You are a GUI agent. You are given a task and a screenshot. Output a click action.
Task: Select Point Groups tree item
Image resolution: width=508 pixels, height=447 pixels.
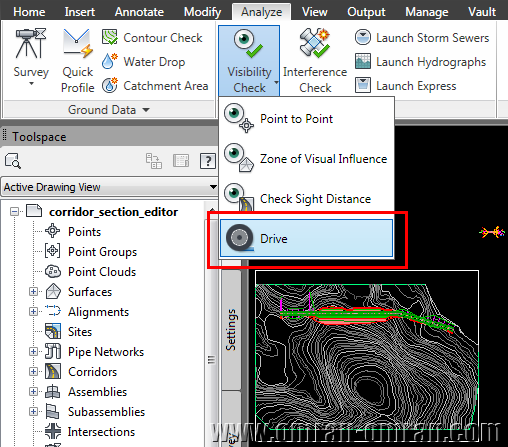point(103,252)
